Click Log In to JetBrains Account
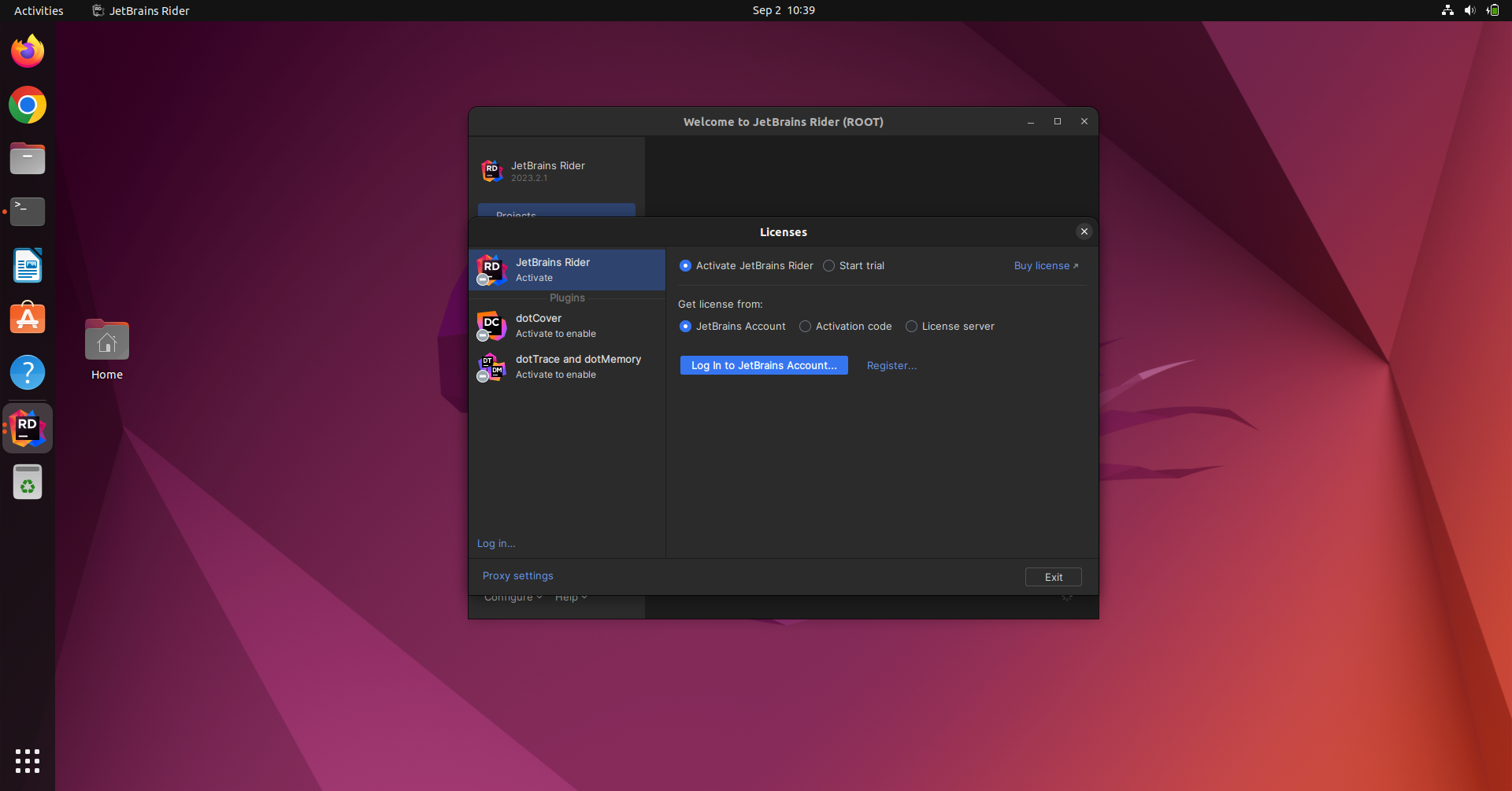1512x791 pixels. pyautogui.click(x=763, y=365)
